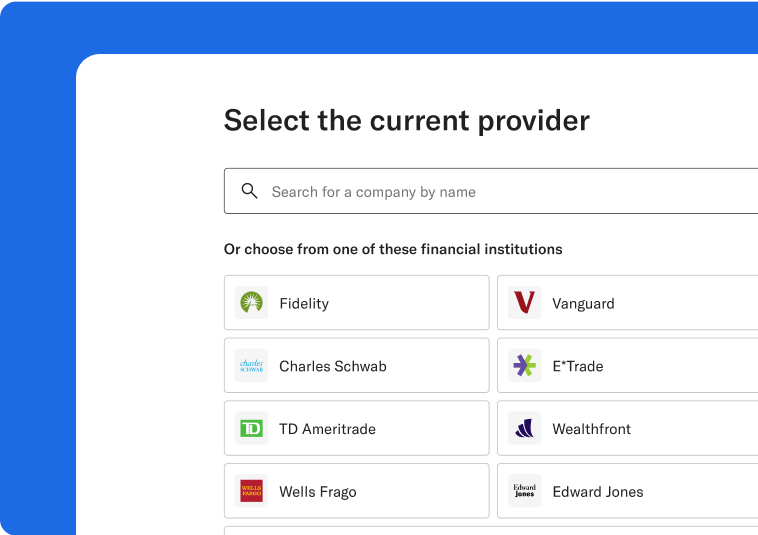
Task: Click the "Select the current provider" heading
Action: click(x=406, y=121)
